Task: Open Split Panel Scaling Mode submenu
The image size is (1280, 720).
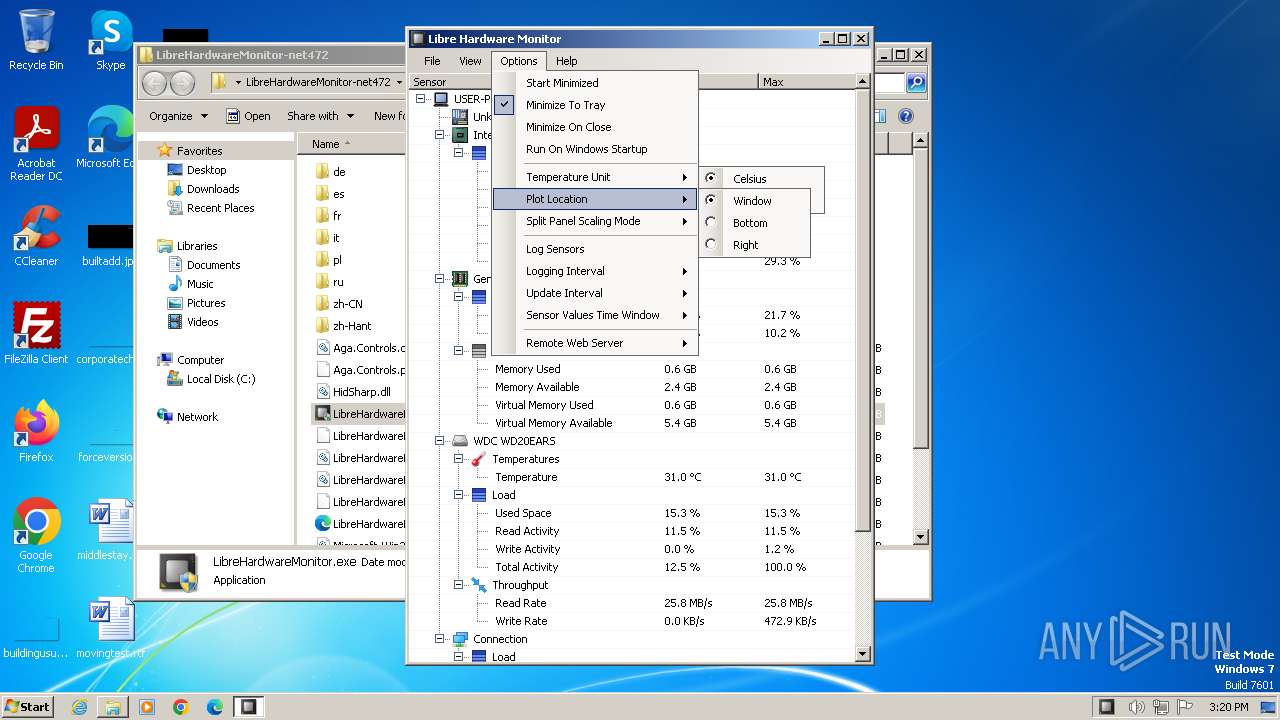Action: (594, 221)
